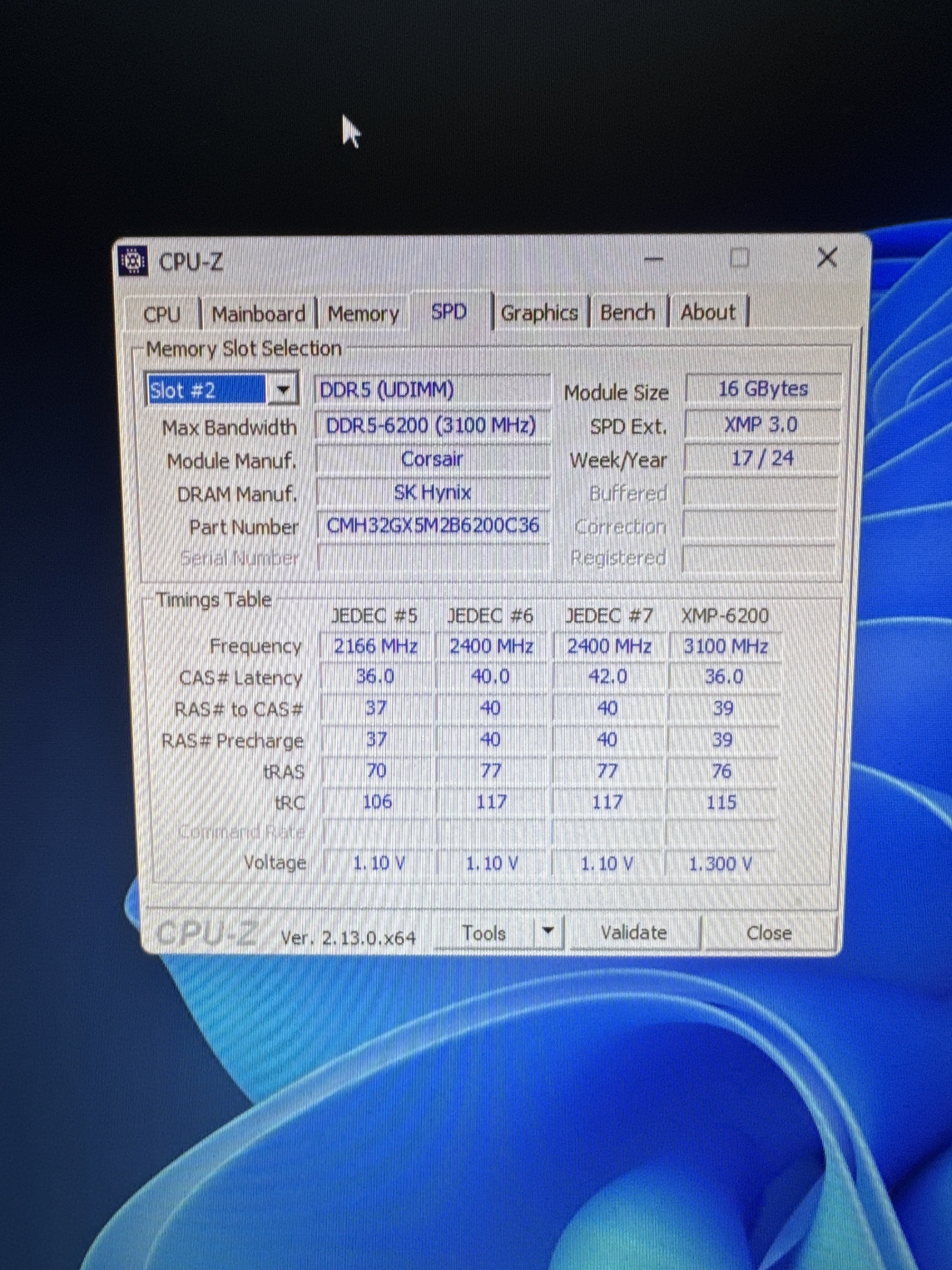This screenshot has height=1270, width=952.
Task: Open the Bench tab
Action: [627, 312]
